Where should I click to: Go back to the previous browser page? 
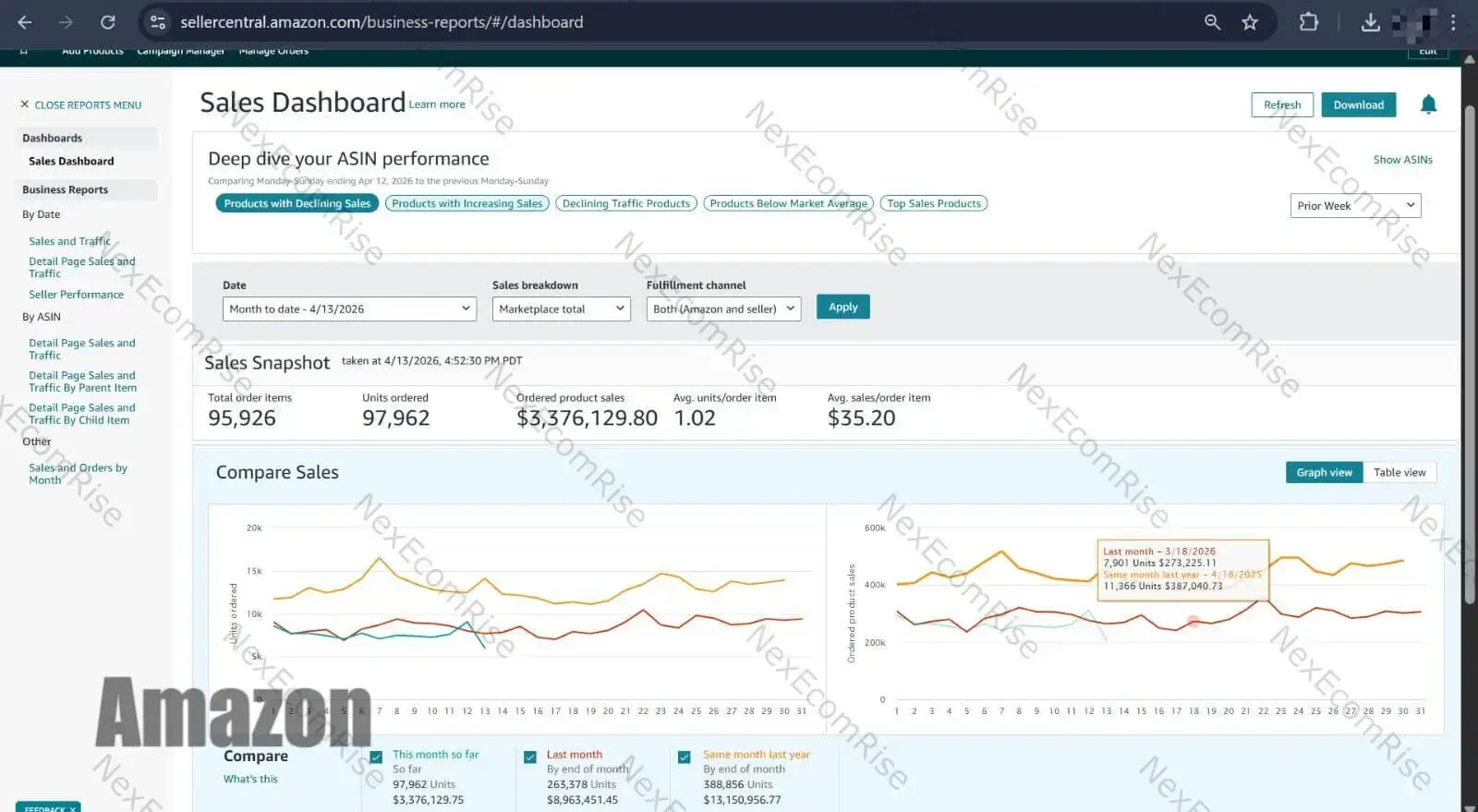pos(25,22)
